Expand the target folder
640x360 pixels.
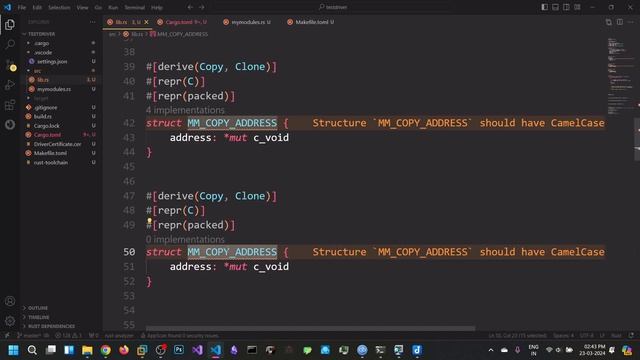41,98
